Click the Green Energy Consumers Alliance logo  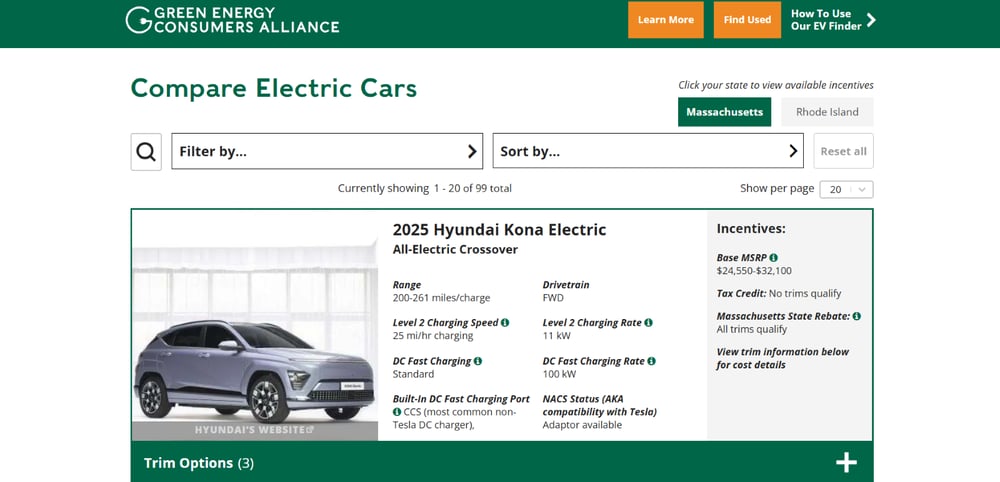click(232, 20)
